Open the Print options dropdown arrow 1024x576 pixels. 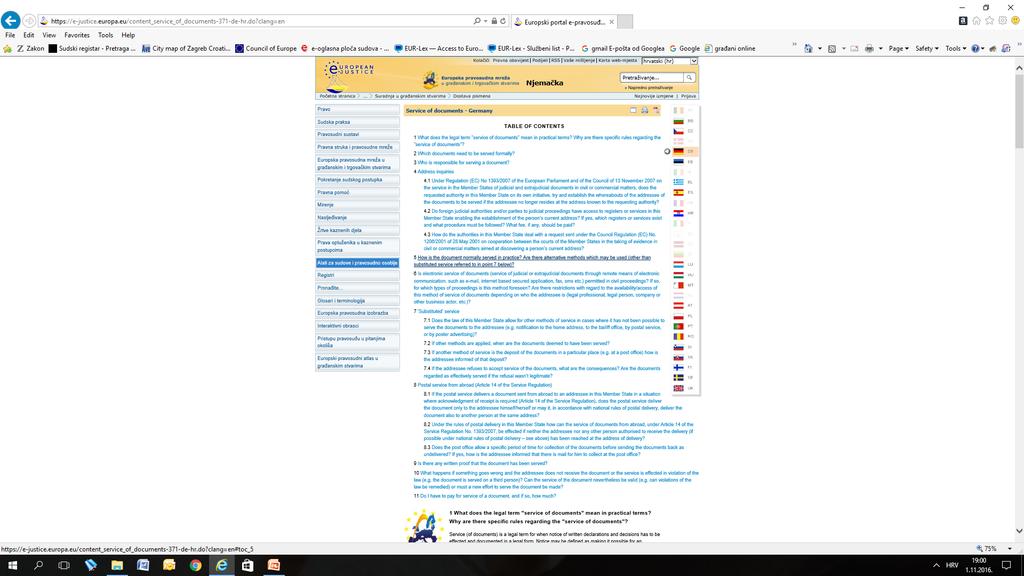pyautogui.click(x=880, y=48)
